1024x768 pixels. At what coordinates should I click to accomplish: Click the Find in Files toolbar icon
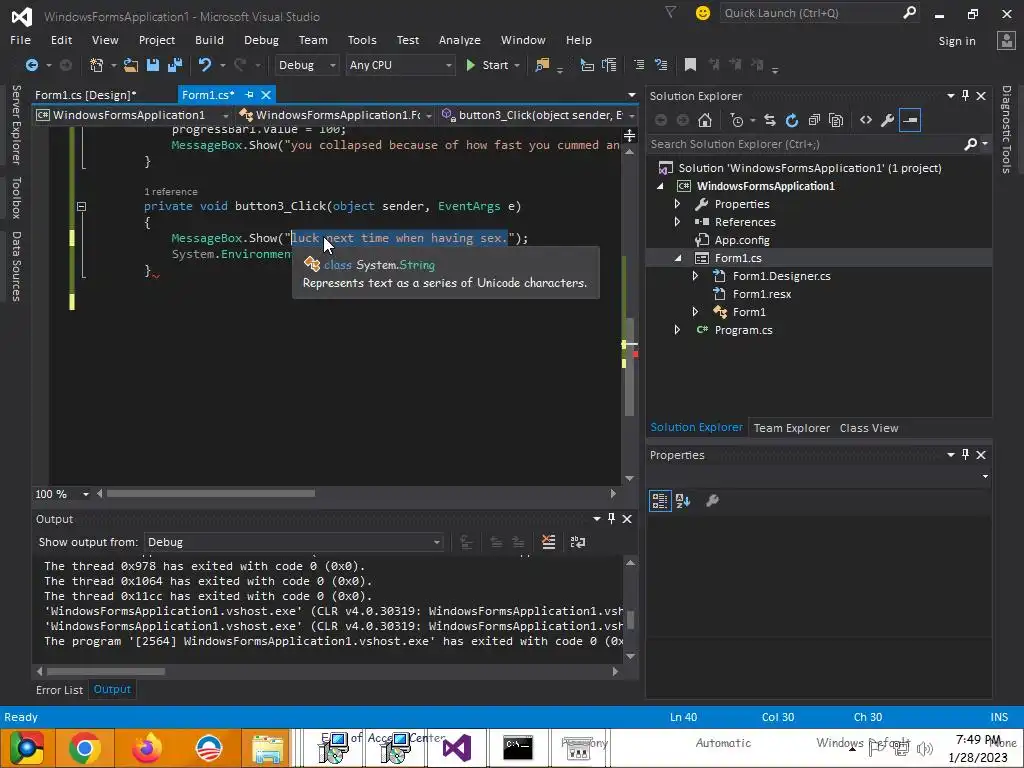tap(542, 65)
